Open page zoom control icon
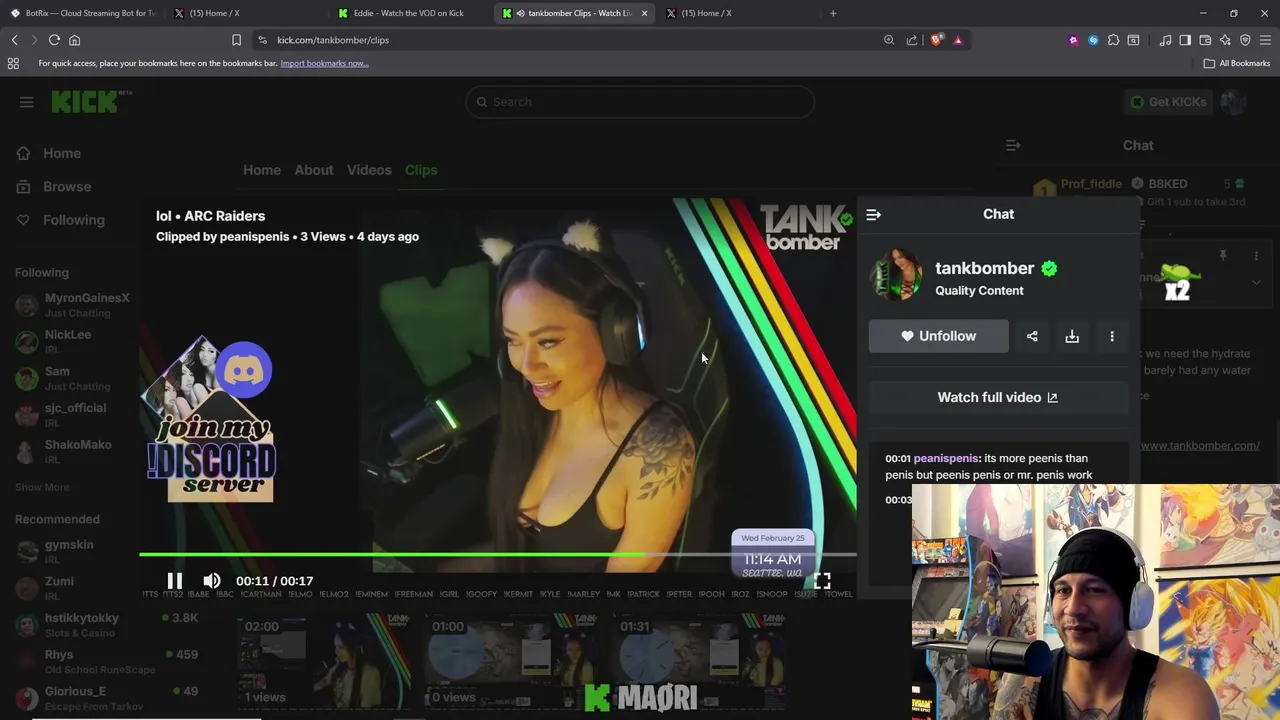This screenshot has height=720, width=1280. [x=889, y=40]
